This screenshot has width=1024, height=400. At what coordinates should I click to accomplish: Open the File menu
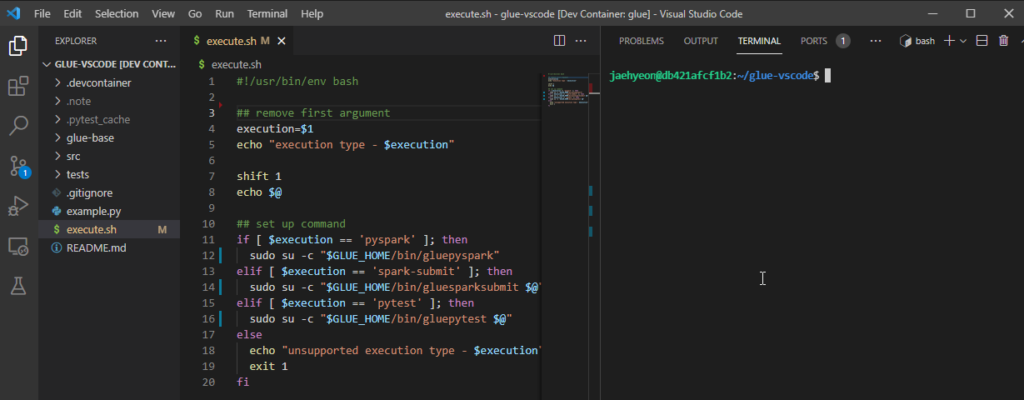click(42, 14)
